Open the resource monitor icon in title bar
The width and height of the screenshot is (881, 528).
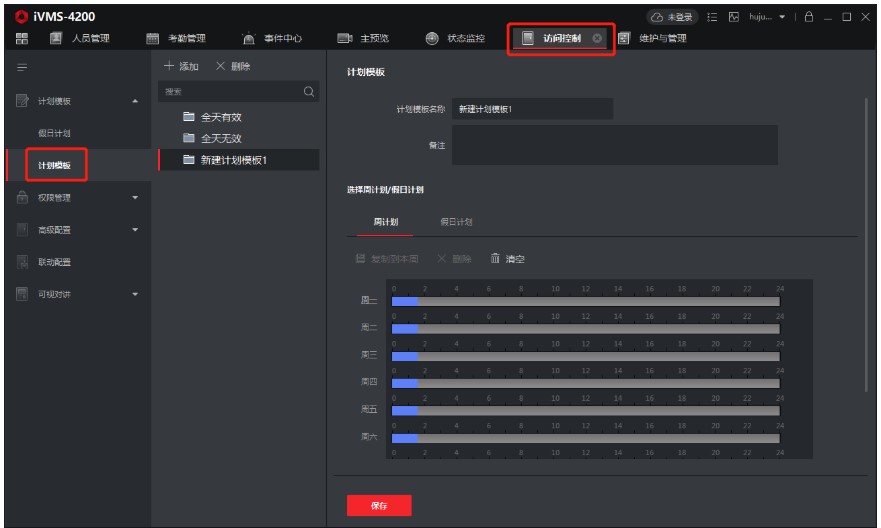[734, 17]
